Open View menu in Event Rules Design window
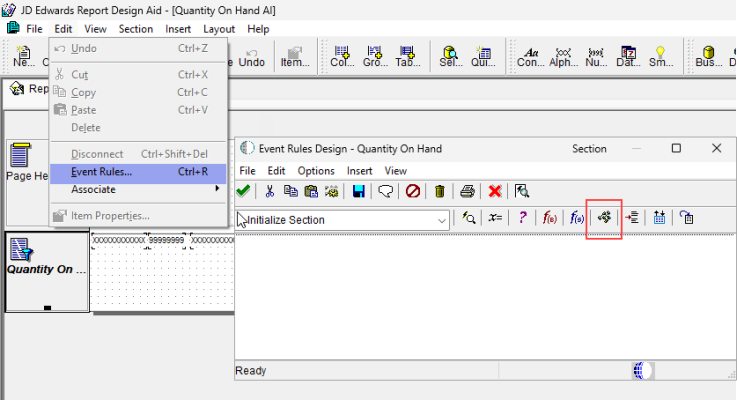Viewport: 737px width, 400px height. [396, 171]
